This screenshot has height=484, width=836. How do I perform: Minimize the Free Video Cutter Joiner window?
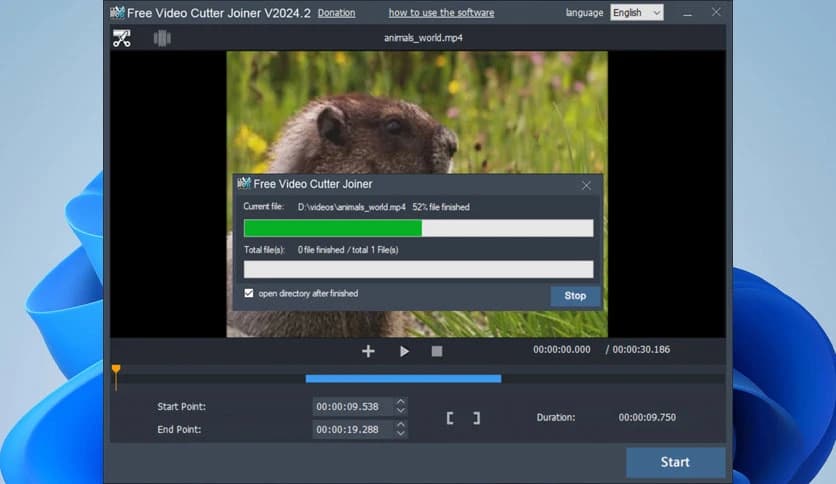click(x=687, y=13)
